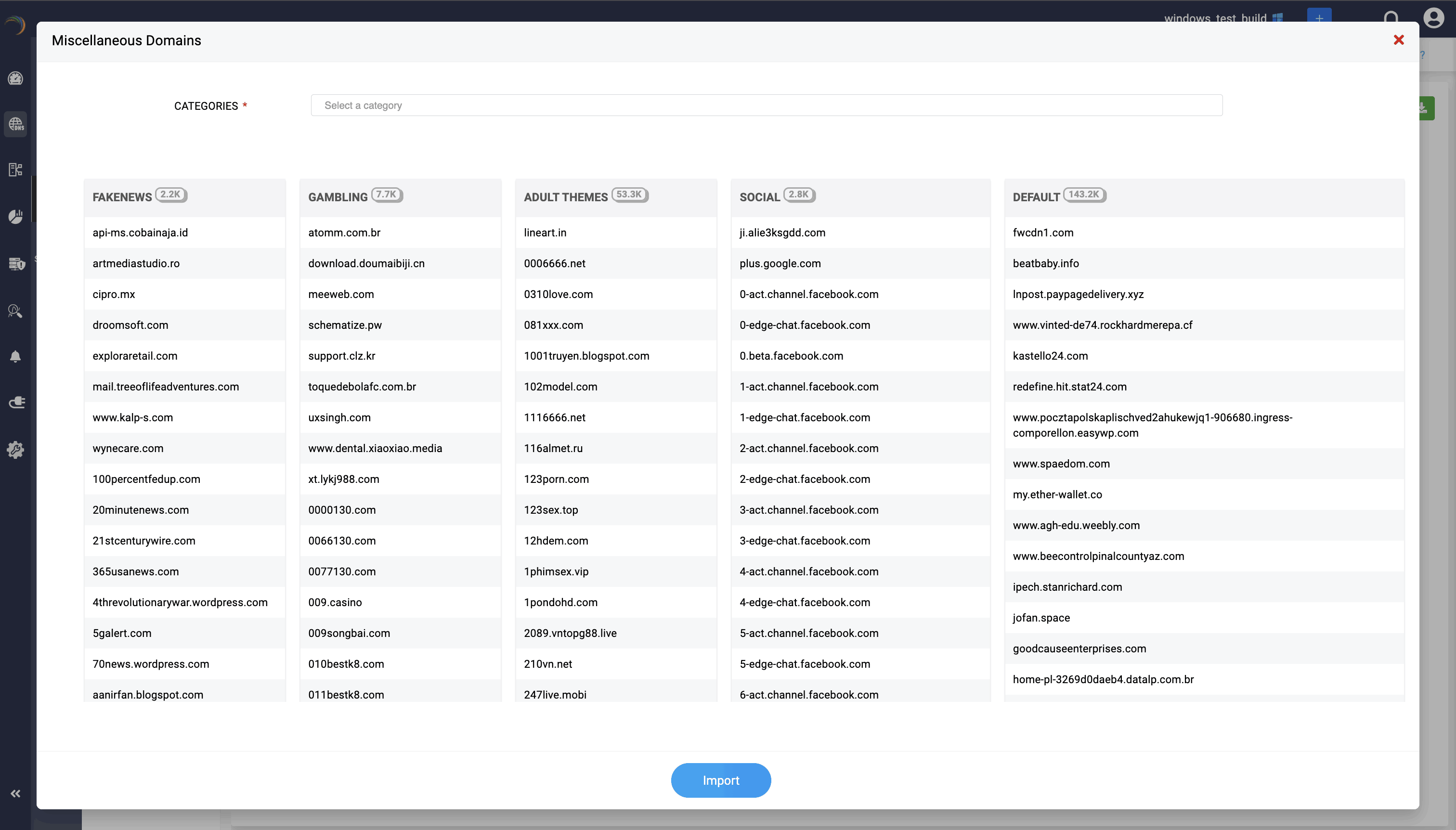The width and height of the screenshot is (1456, 830).
Task: Click the plug integrations icon
Action: tap(16, 402)
